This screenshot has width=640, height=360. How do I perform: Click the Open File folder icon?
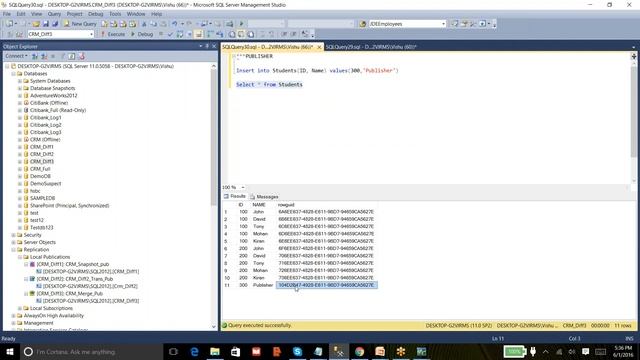(36, 24)
